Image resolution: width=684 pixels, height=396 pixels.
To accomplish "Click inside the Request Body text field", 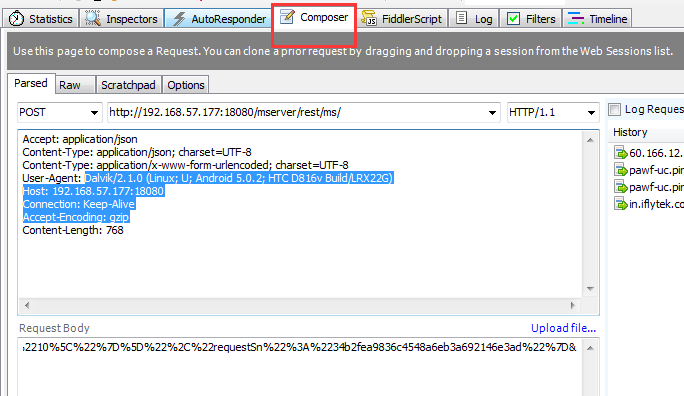I will (x=300, y=367).
